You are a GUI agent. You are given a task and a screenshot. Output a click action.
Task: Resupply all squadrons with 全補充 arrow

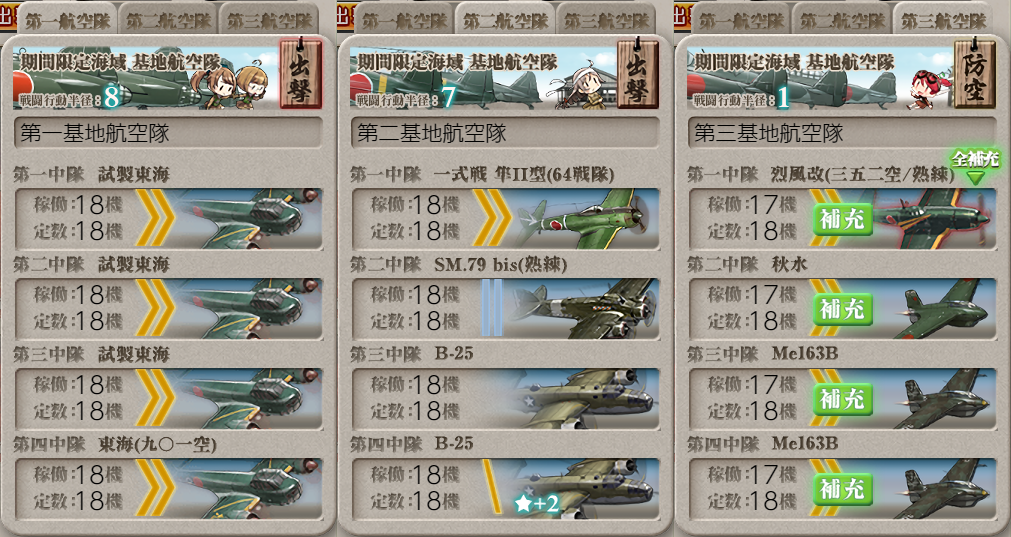tap(975, 166)
